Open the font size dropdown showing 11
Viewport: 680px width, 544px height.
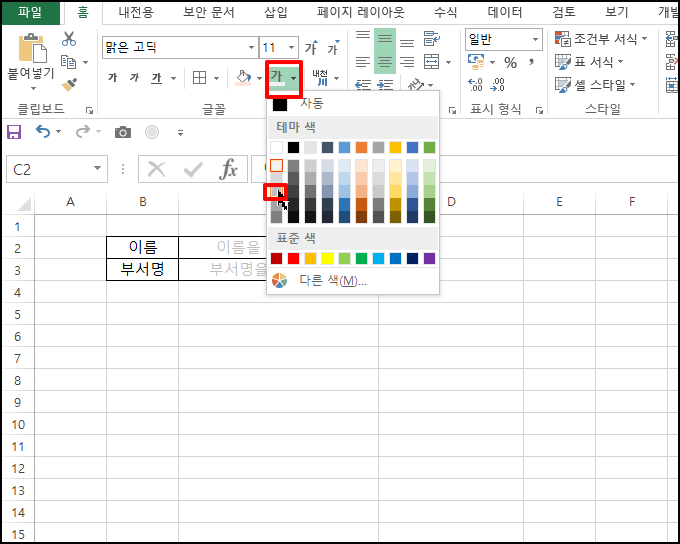[x=291, y=47]
